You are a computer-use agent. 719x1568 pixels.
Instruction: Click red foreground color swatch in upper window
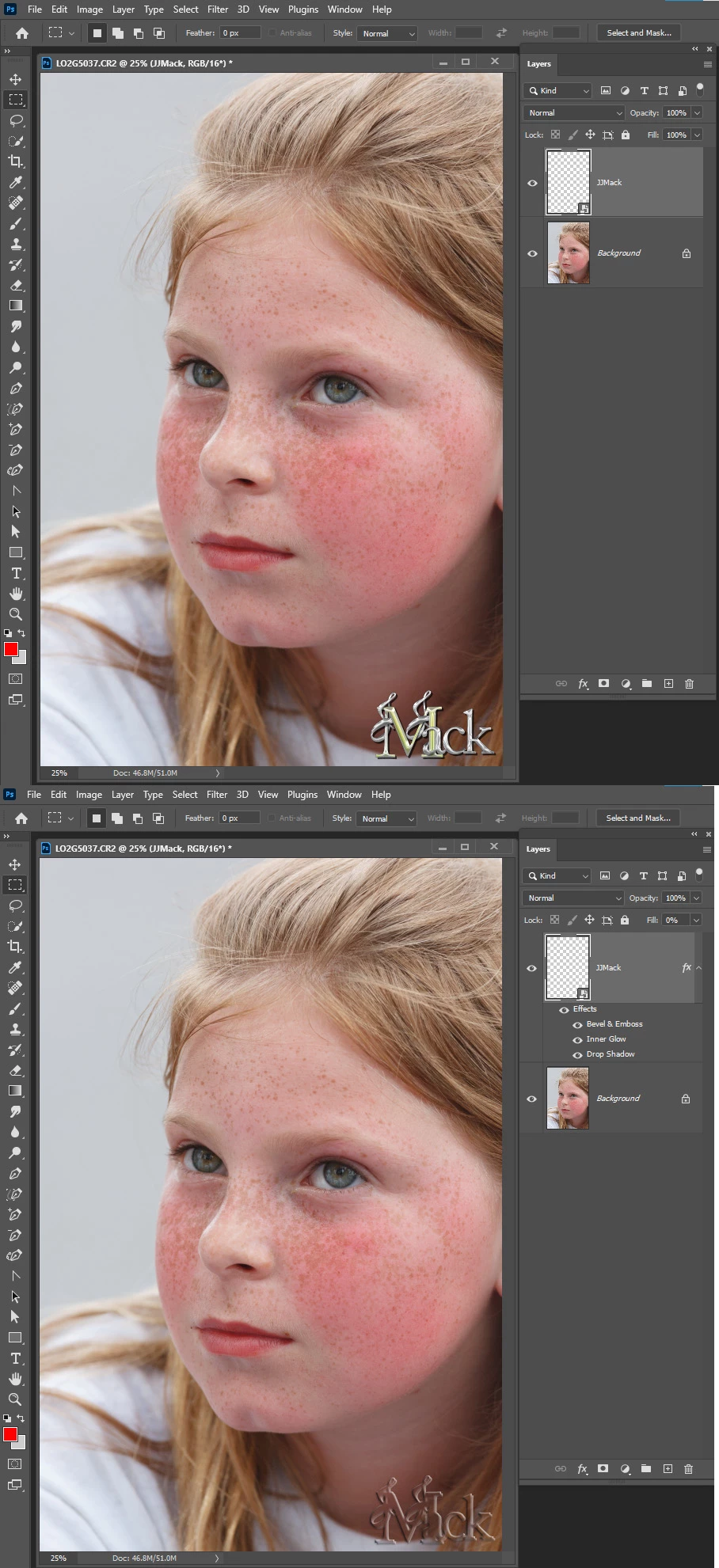point(11,650)
